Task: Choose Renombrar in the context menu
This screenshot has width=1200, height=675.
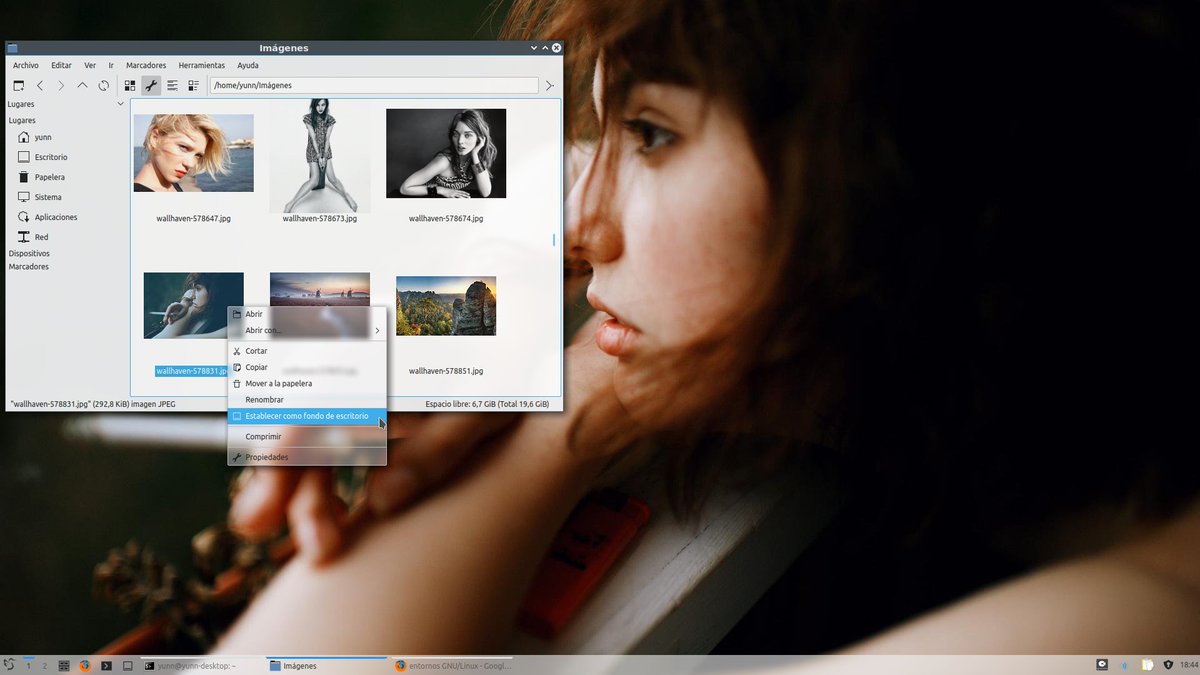Action: click(307, 400)
